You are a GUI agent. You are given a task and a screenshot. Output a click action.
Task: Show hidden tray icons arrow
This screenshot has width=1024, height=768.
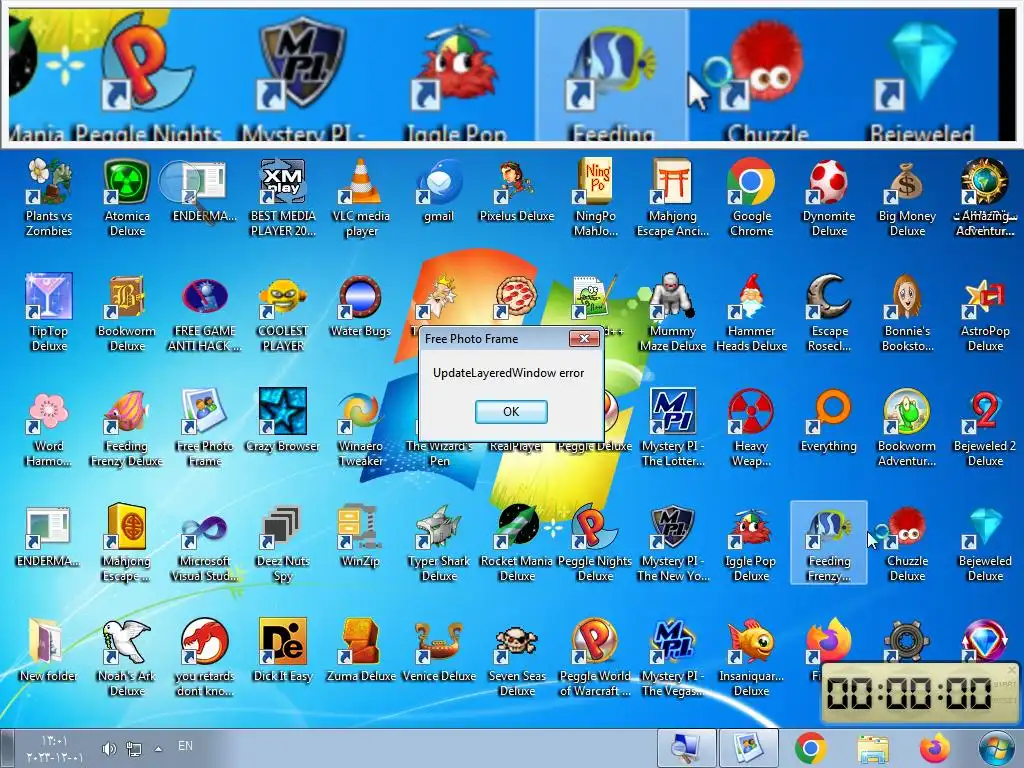pos(158,749)
